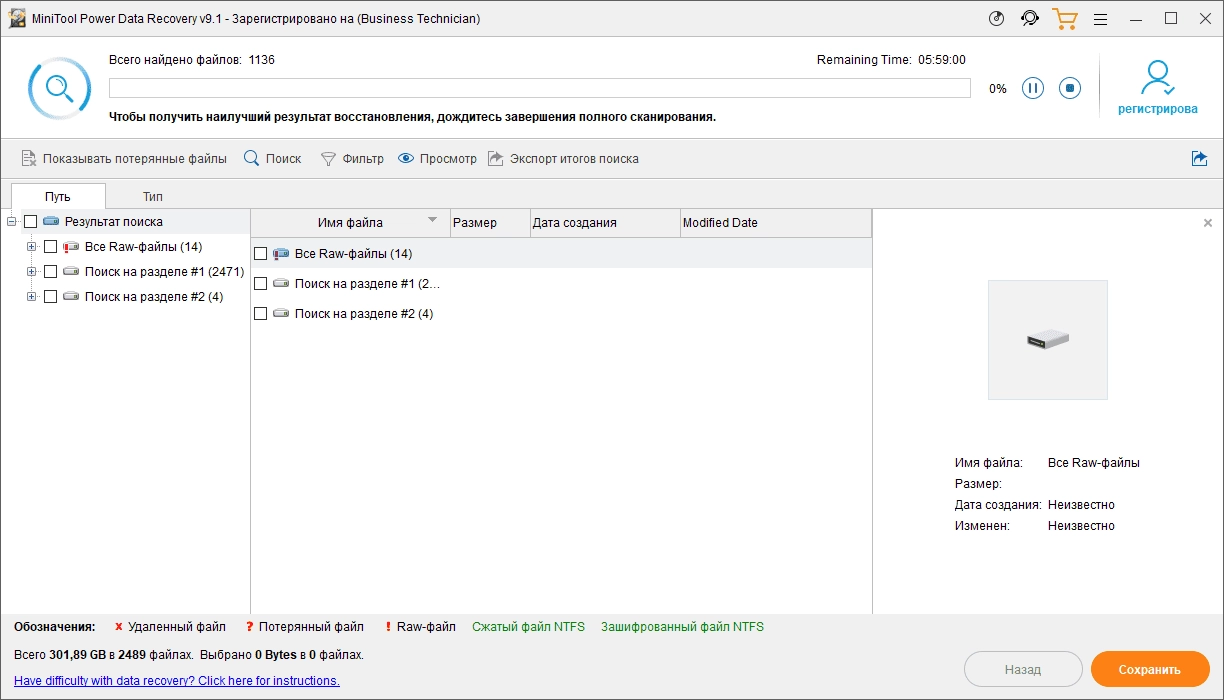This screenshot has height=700, width=1224.
Task: Sort by the Дата создания column header
Action: [x=605, y=223]
